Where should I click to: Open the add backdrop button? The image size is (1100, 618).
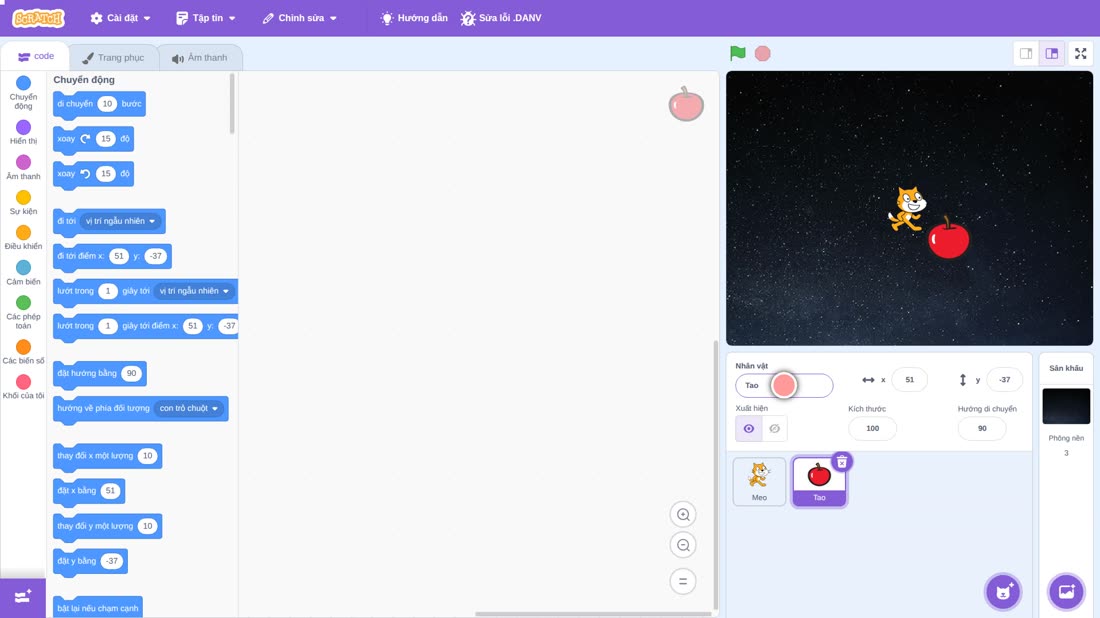1066,591
